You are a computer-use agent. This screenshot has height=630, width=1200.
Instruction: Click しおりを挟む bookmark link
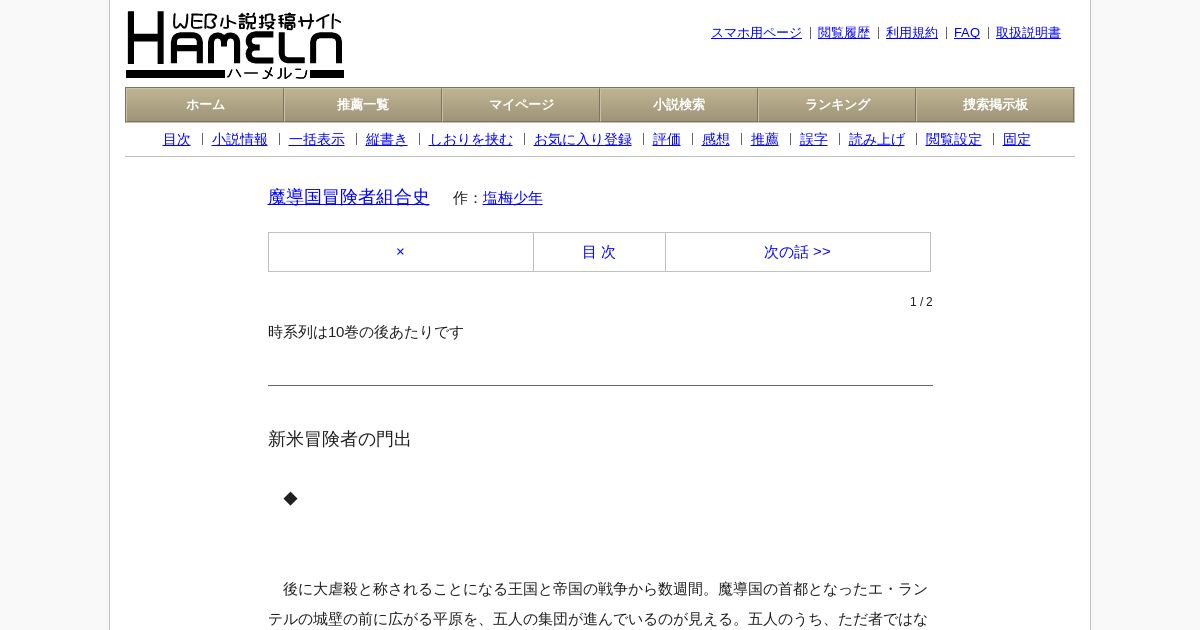[x=471, y=140]
